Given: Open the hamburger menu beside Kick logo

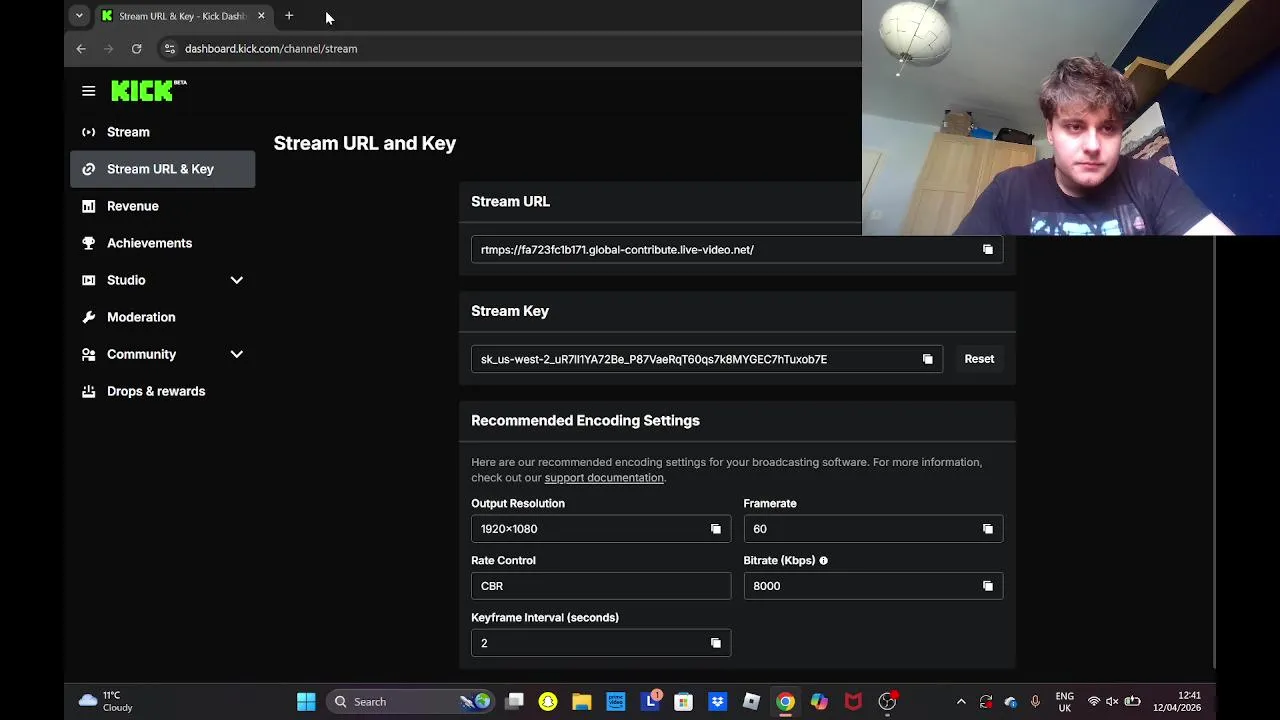Looking at the screenshot, I should click(x=88, y=91).
